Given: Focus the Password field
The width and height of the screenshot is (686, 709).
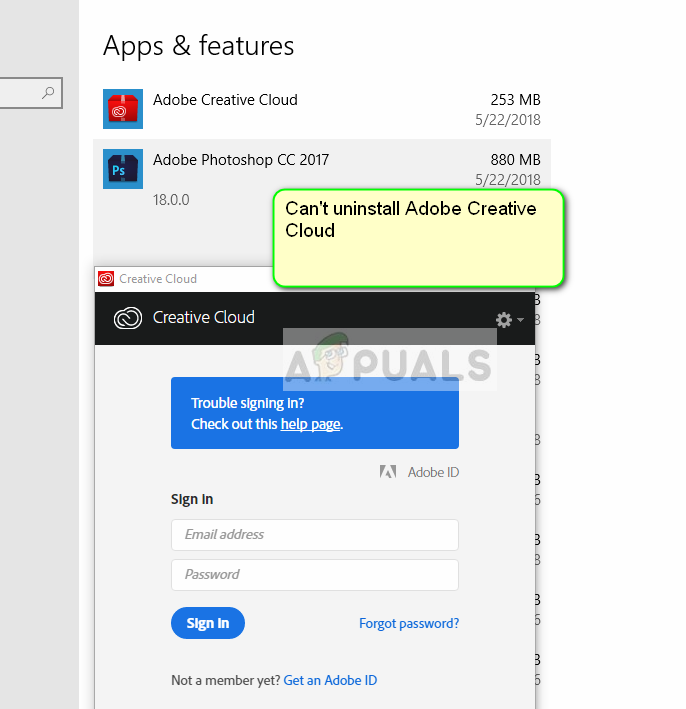Looking at the screenshot, I should coord(314,575).
